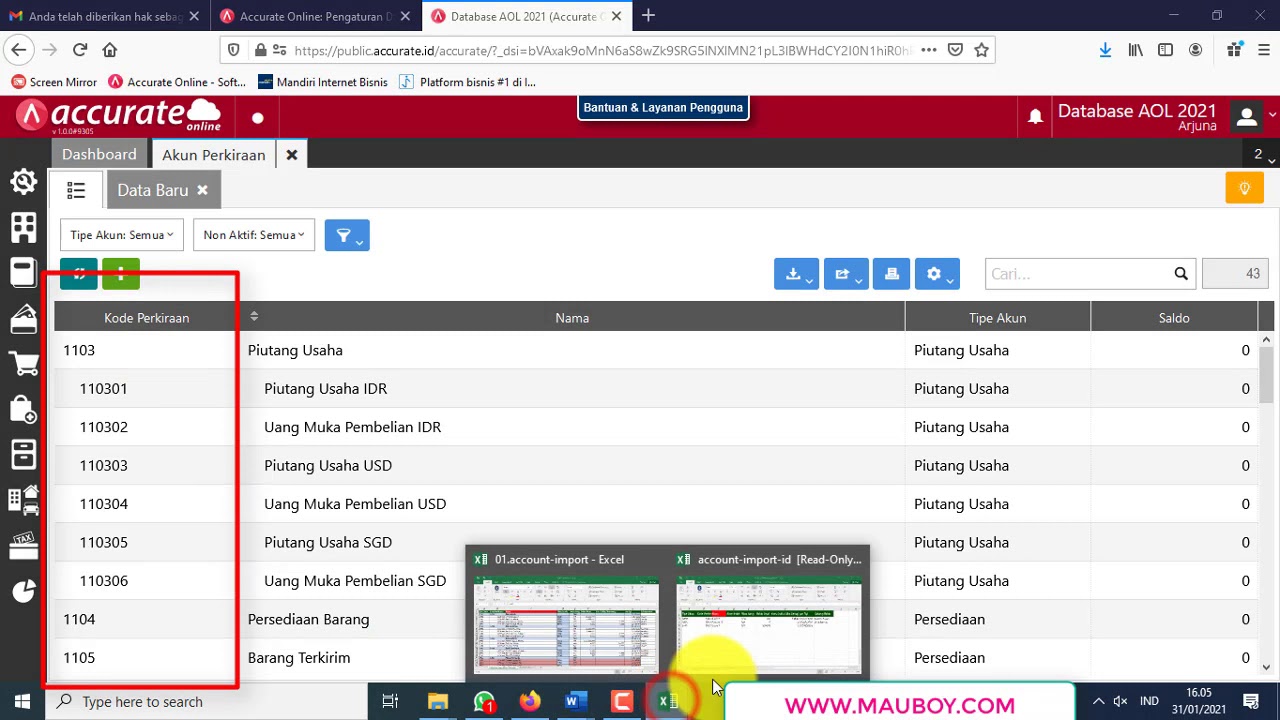Switch to Dashboard tab
This screenshot has height=720, width=1280.
coord(99,155)
